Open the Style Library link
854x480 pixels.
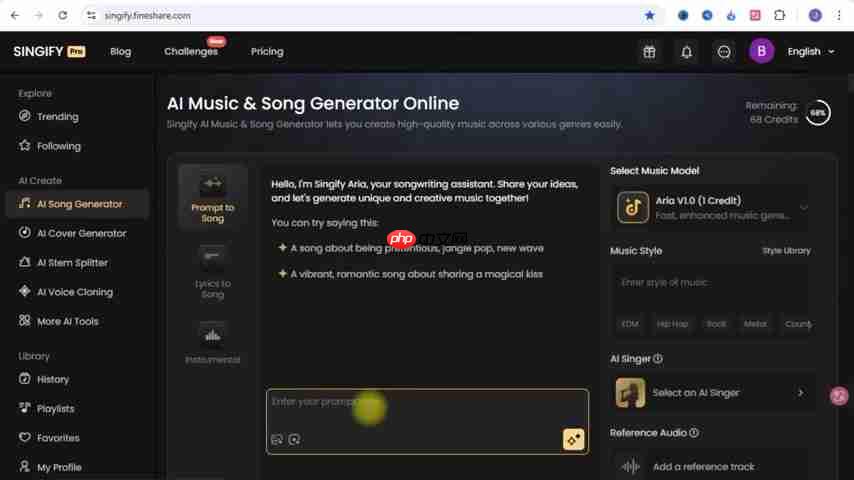click(786, 251)
